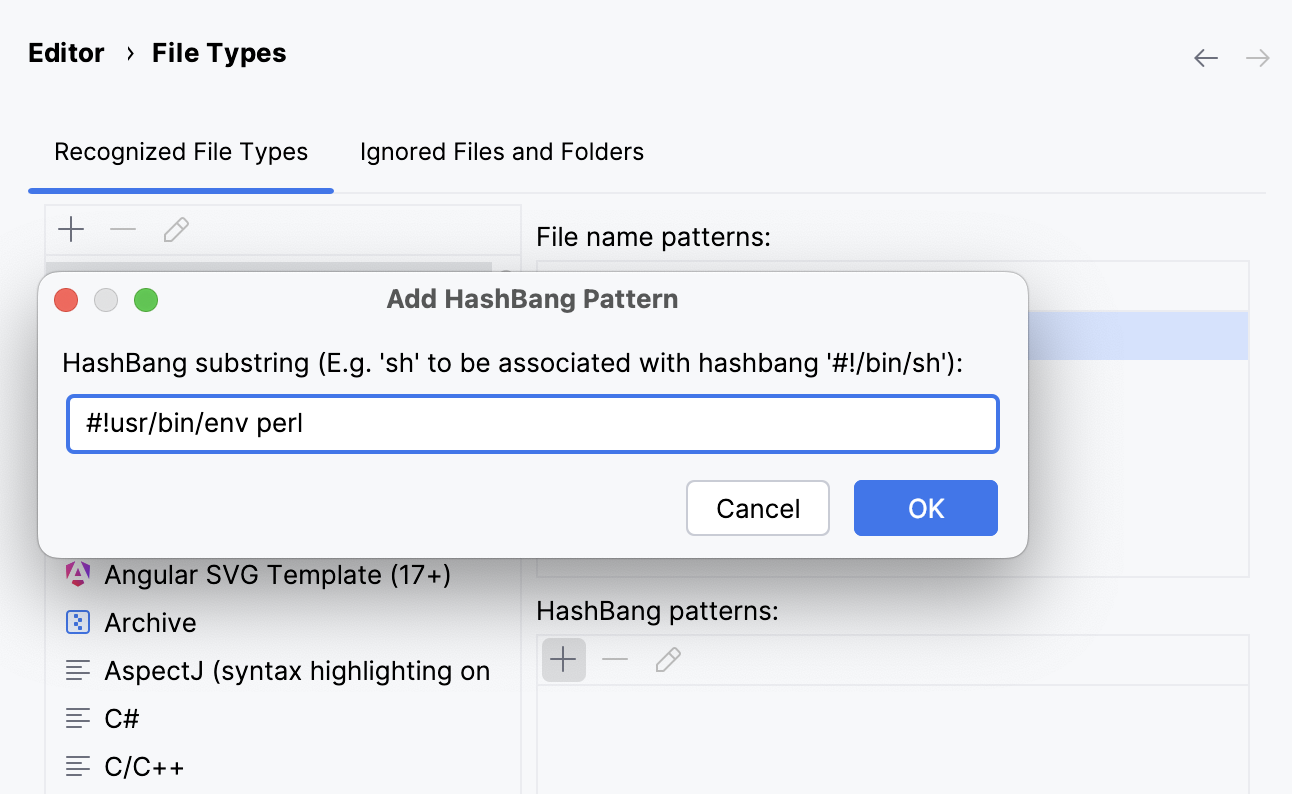
Task: Confirm with the OK button
Action: coord(925,508)
